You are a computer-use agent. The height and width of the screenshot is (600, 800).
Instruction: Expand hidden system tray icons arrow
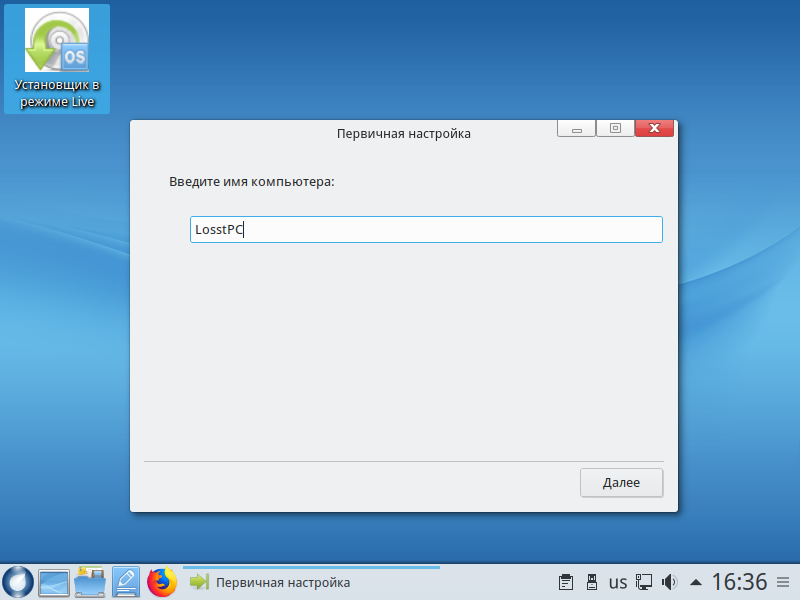(696, 581)
